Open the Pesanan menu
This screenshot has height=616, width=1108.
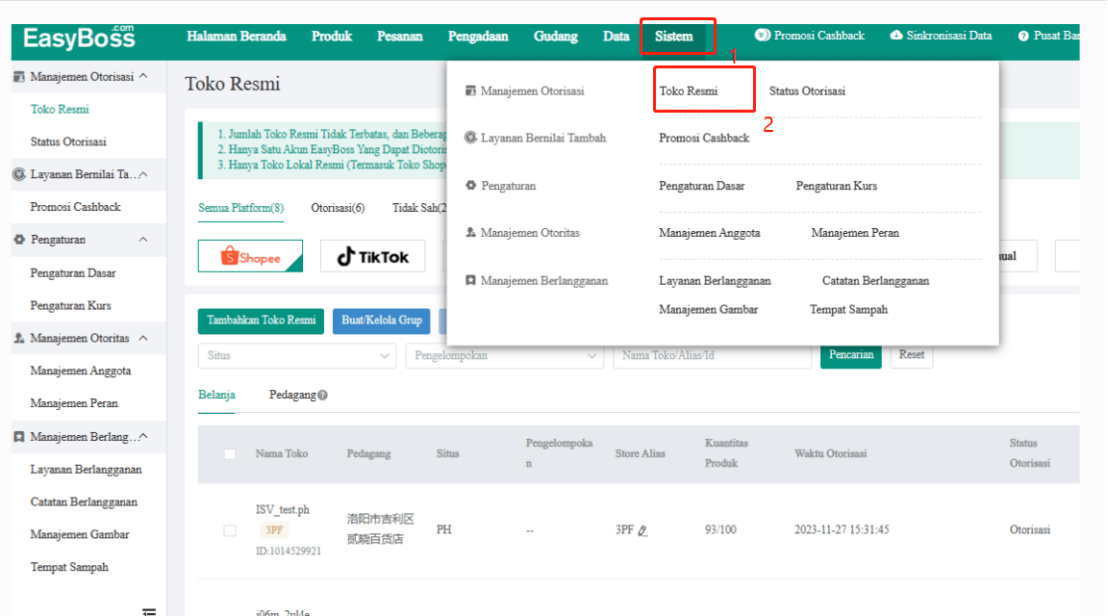pyautogui.click(x=399, y=36)
